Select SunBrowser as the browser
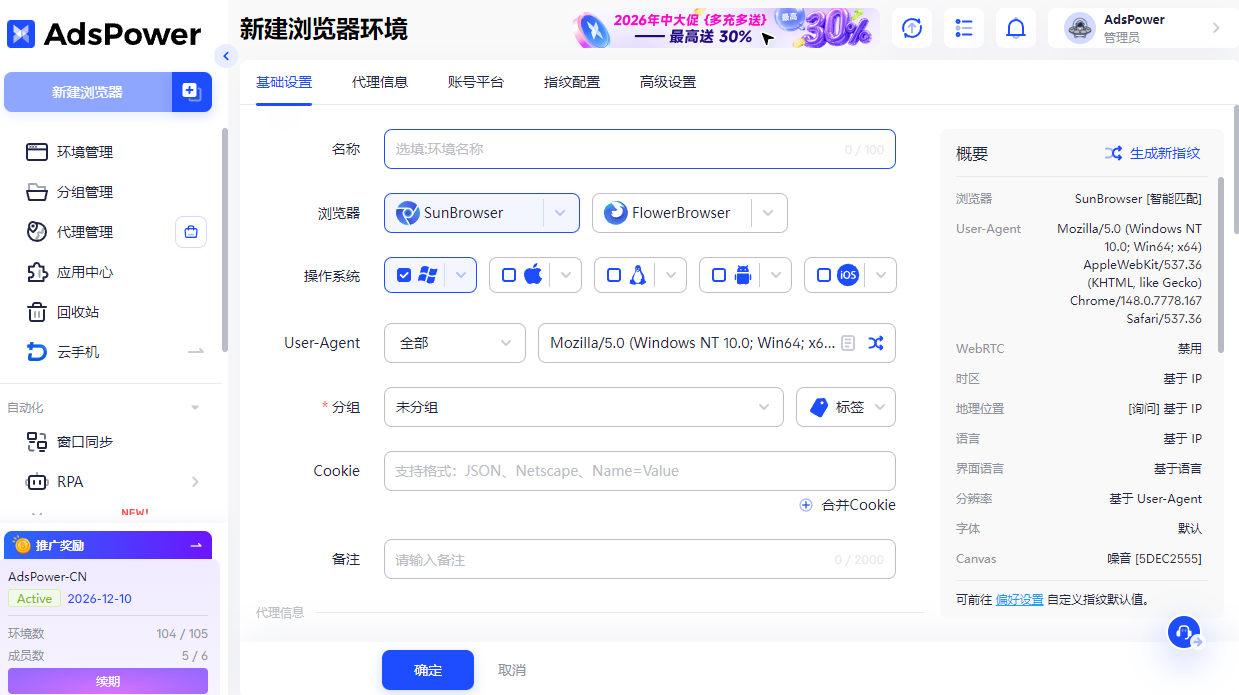Screen dimensions: 1239x695 click(x=464, y=213)
